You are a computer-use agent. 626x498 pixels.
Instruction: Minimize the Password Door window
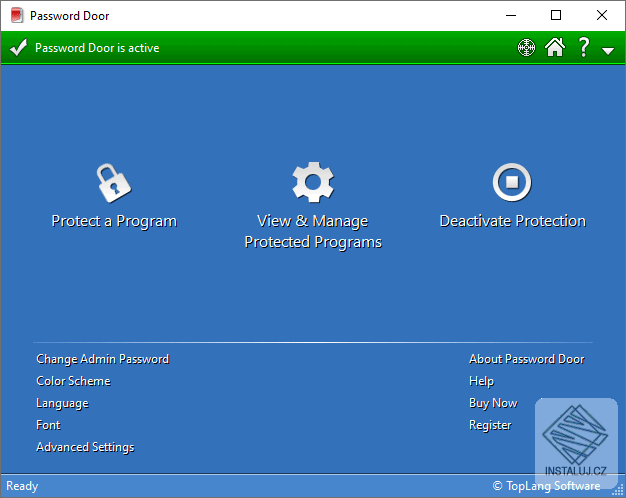[x=511, y=16]
